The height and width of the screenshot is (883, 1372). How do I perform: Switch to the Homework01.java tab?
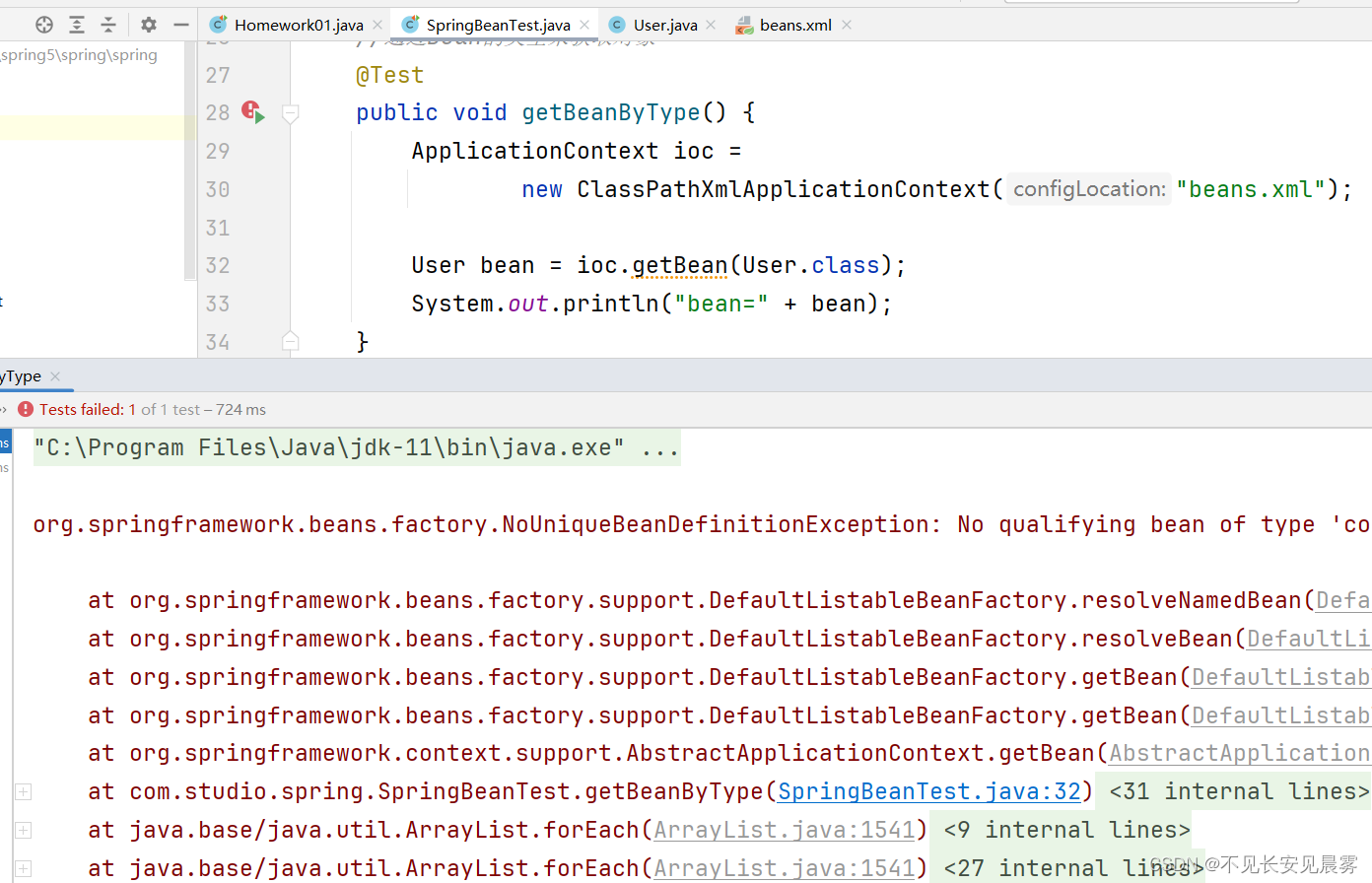pyautogui.click(x=298, y=25)
